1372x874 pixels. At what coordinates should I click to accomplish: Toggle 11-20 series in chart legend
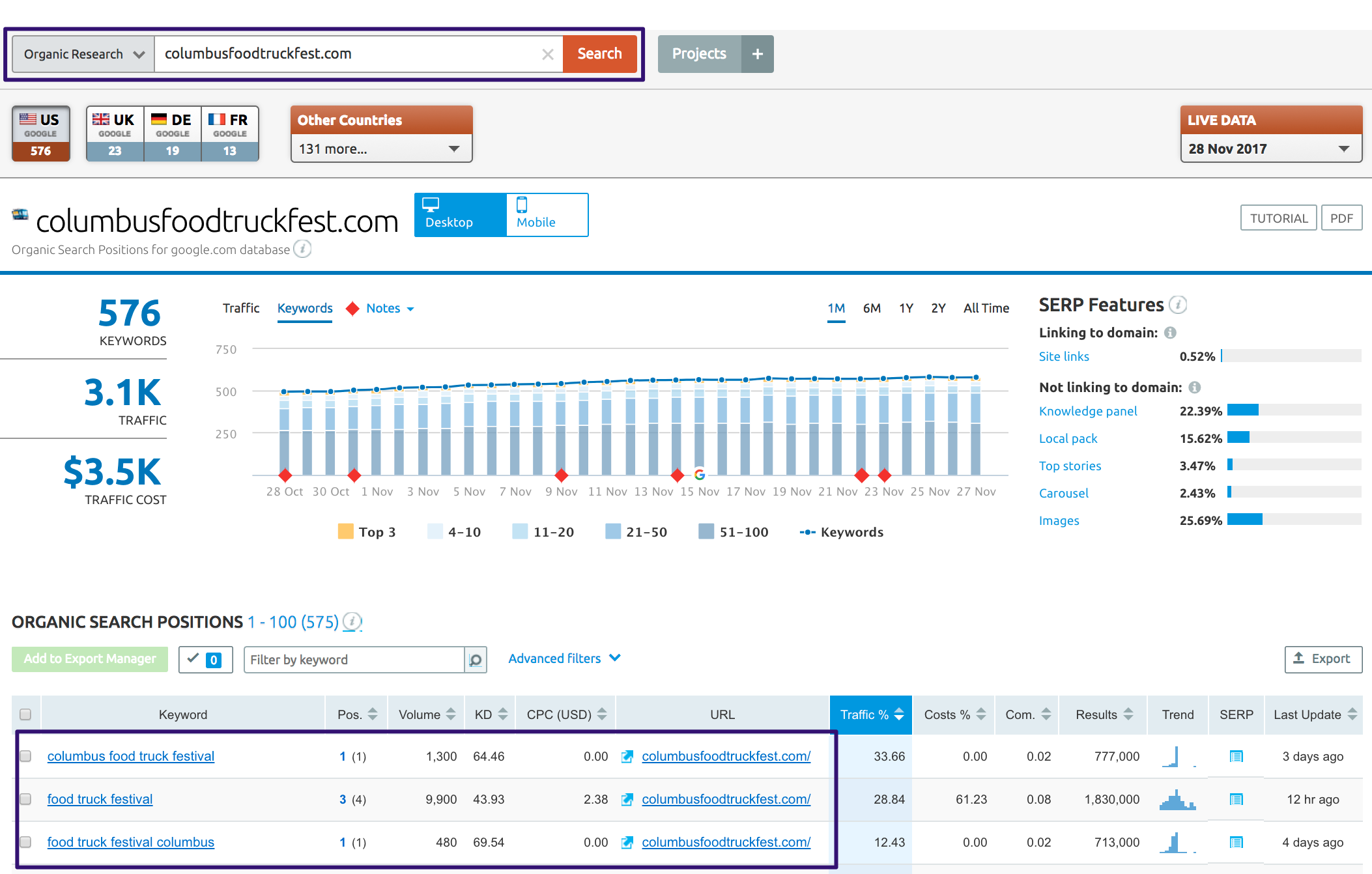543,532
